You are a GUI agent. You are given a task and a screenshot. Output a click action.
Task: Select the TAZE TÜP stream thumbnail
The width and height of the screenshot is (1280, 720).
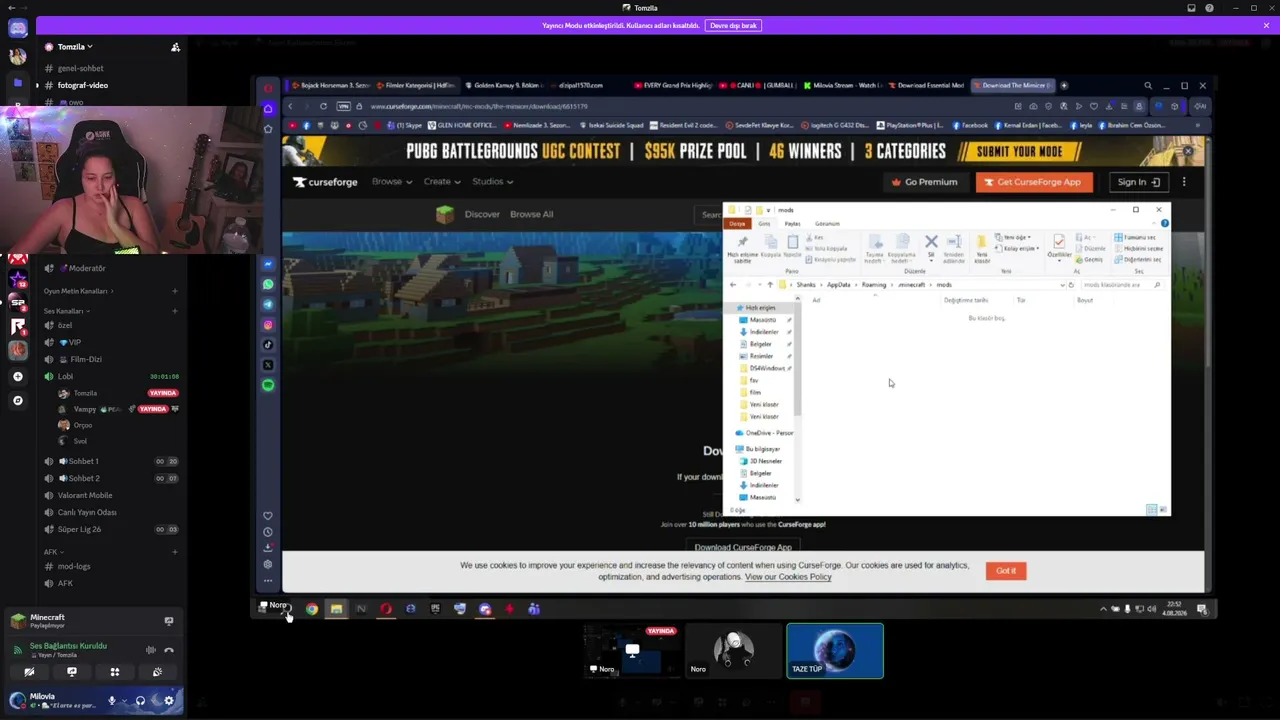835,651
